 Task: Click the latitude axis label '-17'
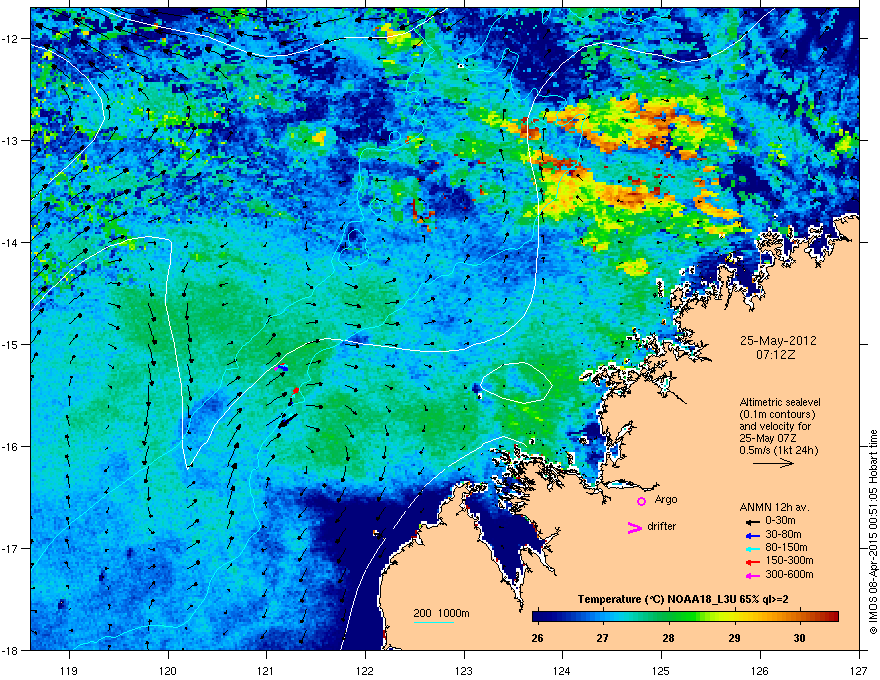10,548
